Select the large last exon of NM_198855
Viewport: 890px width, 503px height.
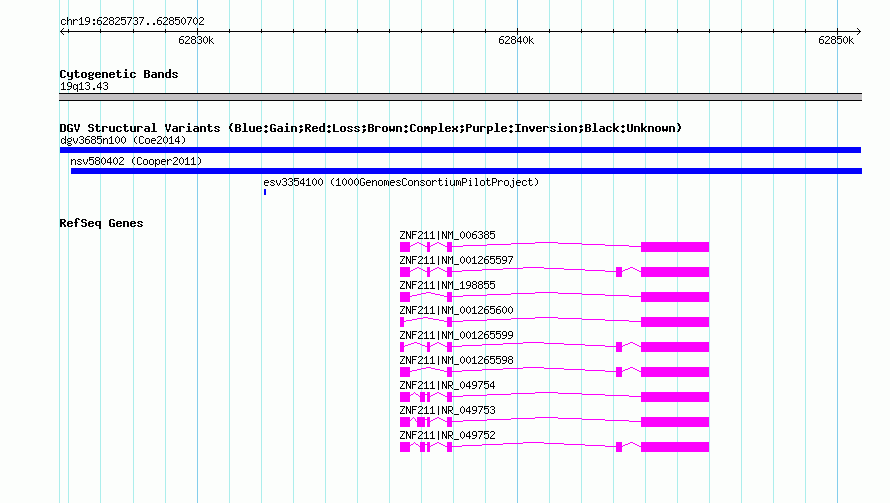click(675, 297)
